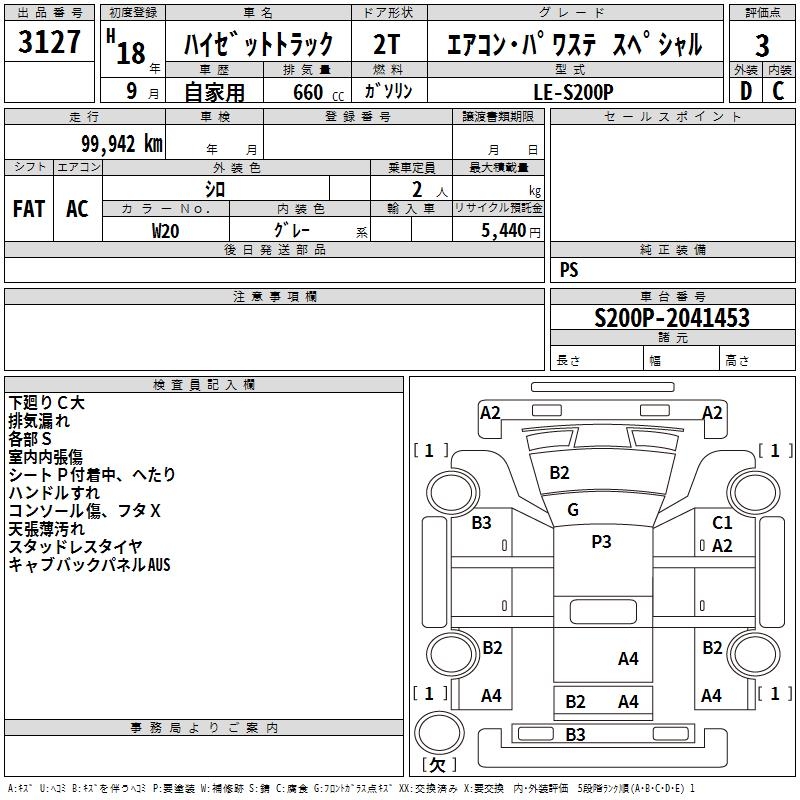
Task: Click the lot number 3127
Action: 50,45
